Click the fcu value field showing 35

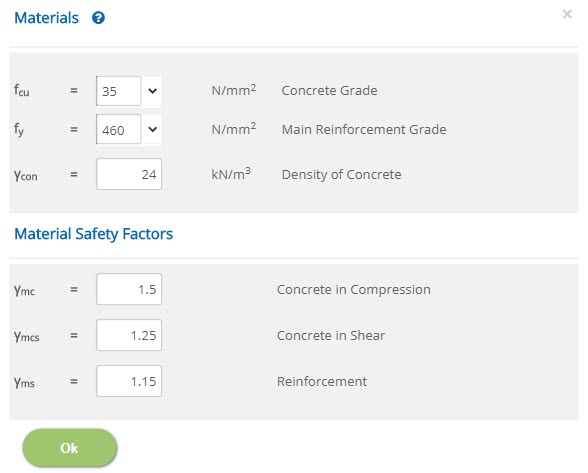118,91
